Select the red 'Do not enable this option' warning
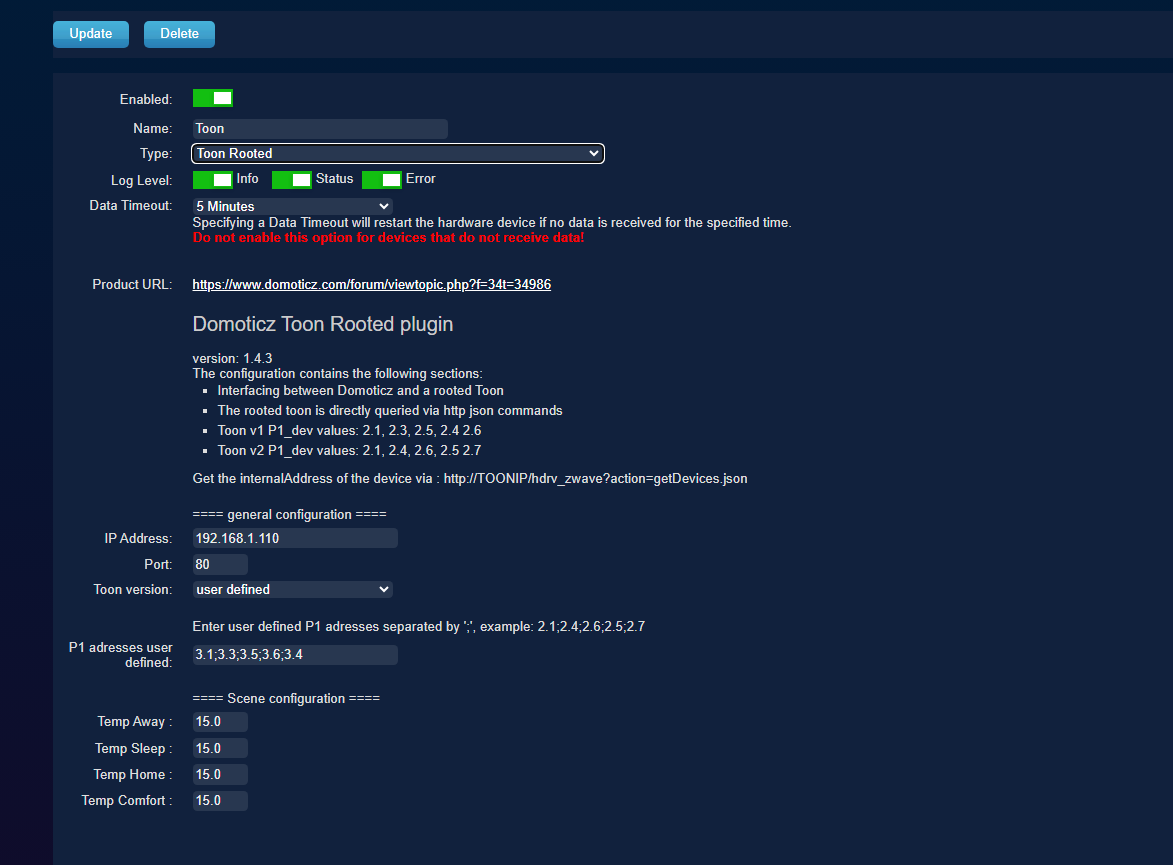This screenshot has width=1173, height=865. coord(388,237)
